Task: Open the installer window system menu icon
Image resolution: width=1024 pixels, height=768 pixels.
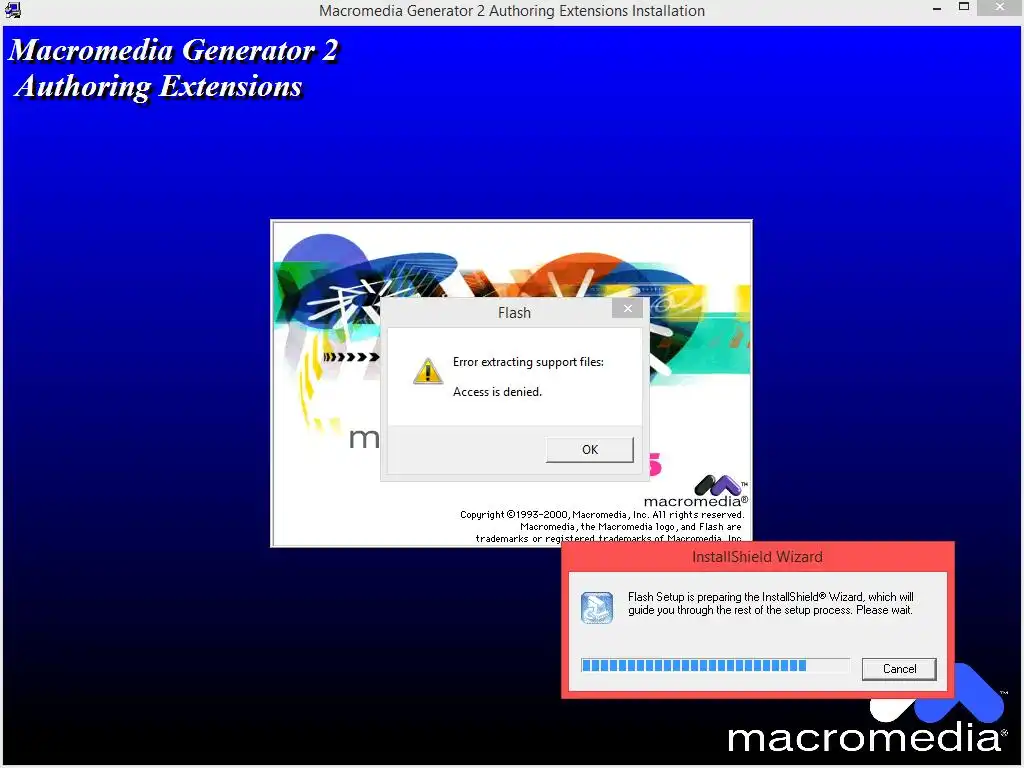Action: coord(12,10)
